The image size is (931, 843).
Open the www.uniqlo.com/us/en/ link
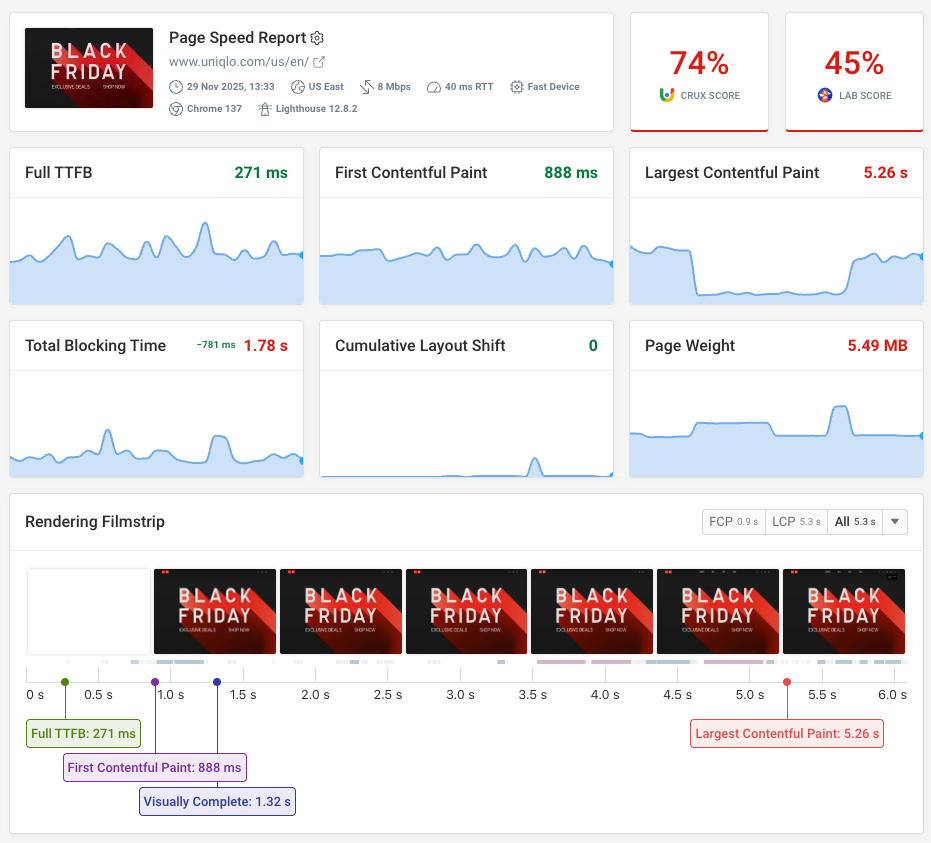239,63
